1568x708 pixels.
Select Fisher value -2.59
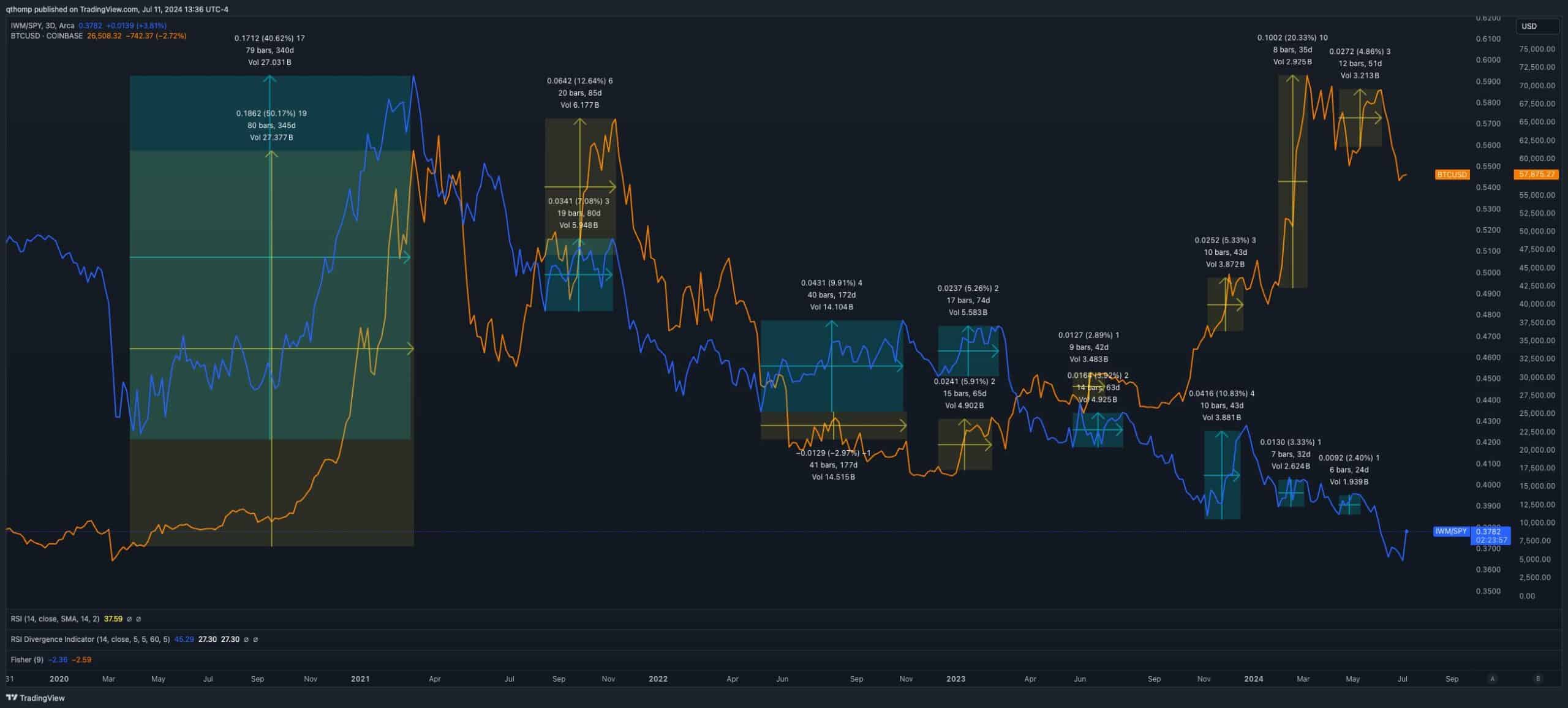[81, 660]
